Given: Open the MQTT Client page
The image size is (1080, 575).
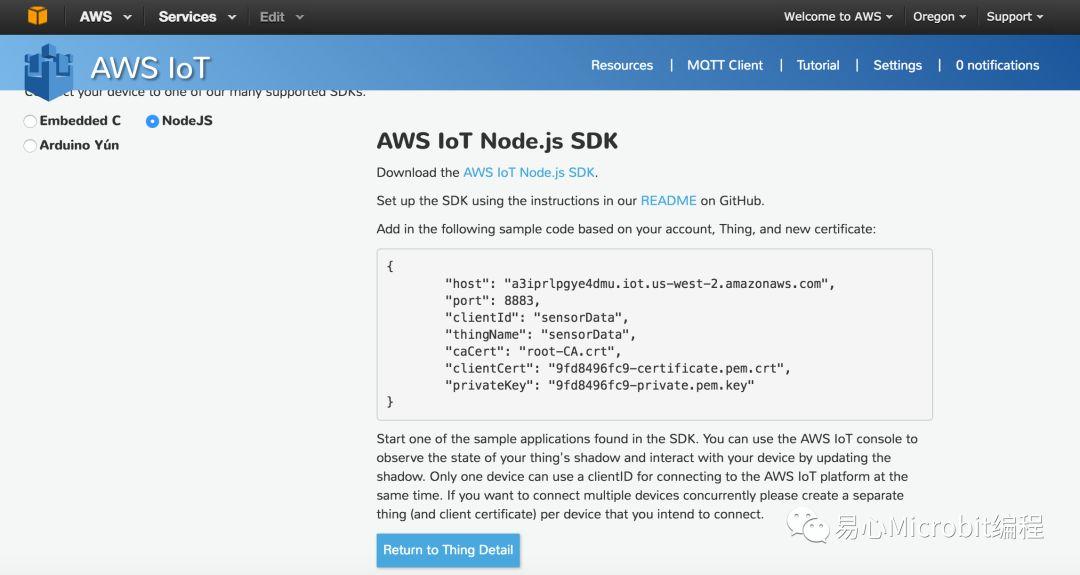Looking at the screenshot, I should (725, 65).
